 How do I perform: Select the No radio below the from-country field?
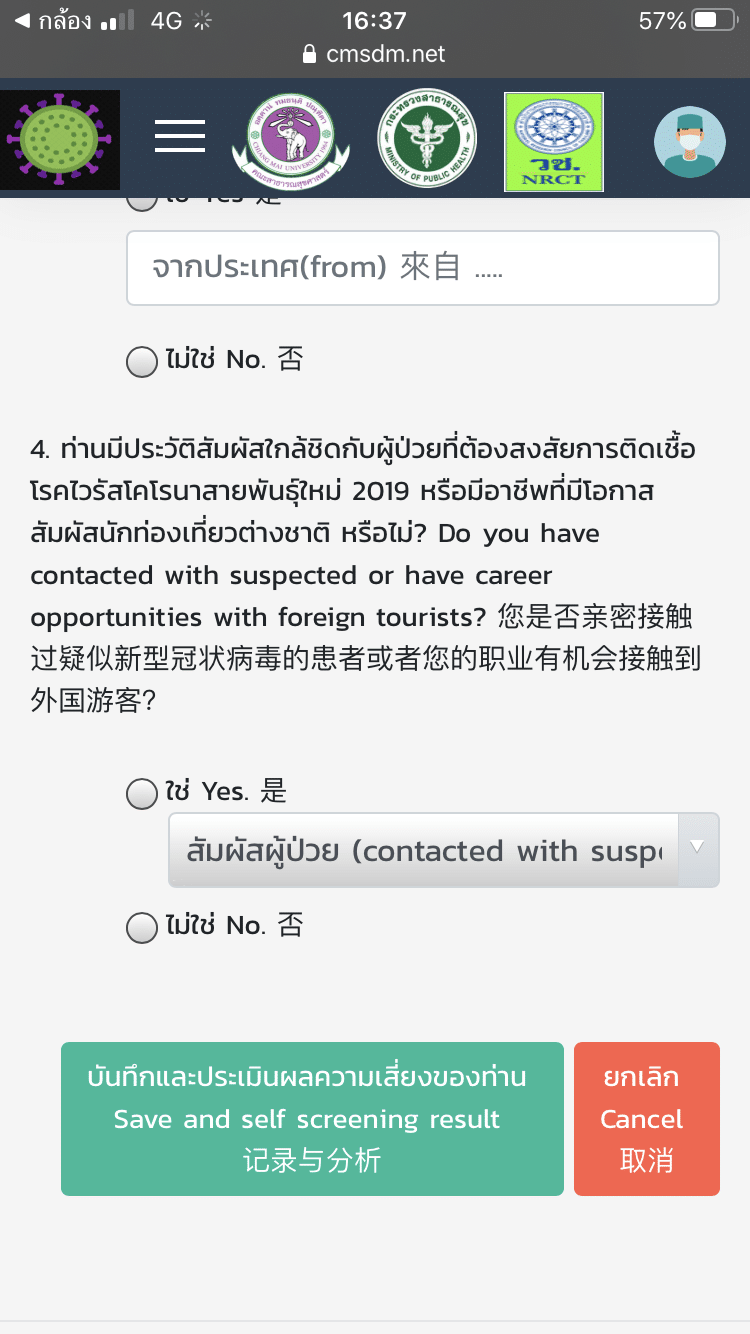point(142,361)
